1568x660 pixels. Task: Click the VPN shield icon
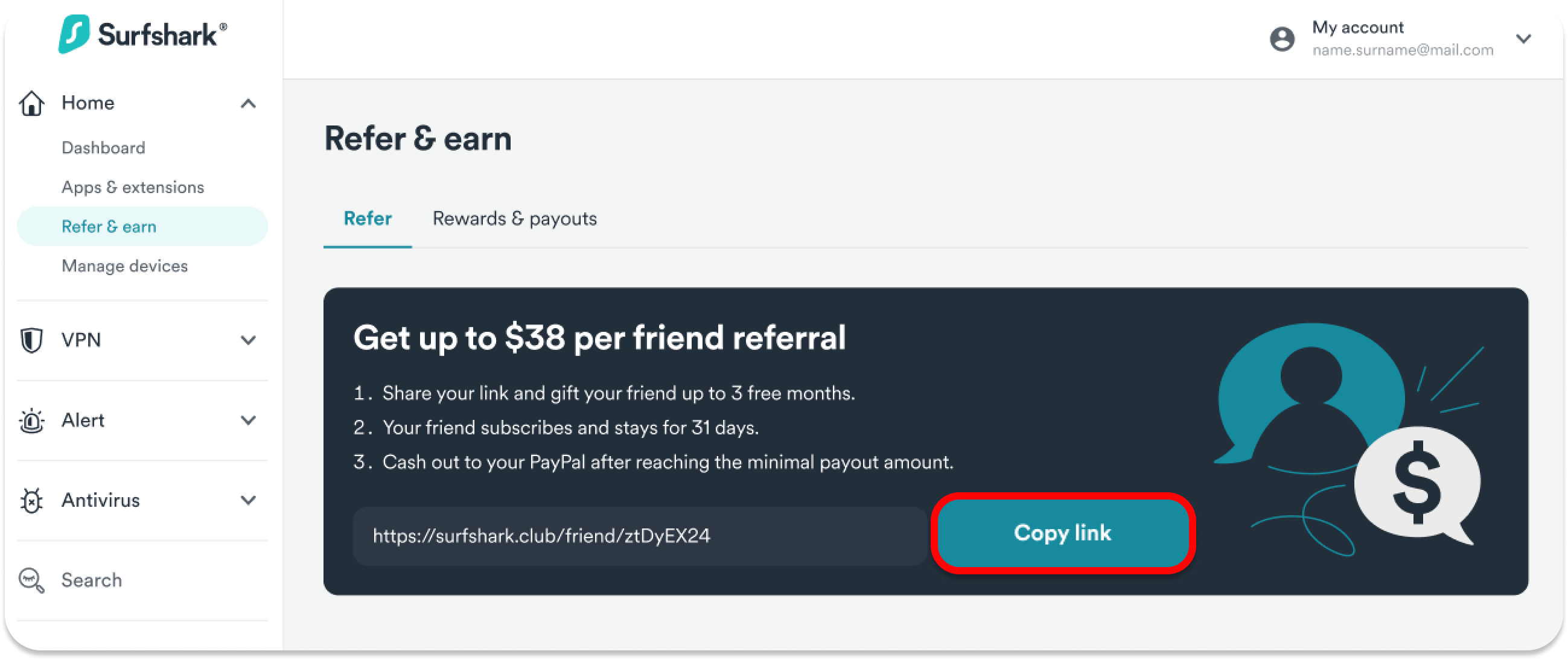tap(31, 340)
